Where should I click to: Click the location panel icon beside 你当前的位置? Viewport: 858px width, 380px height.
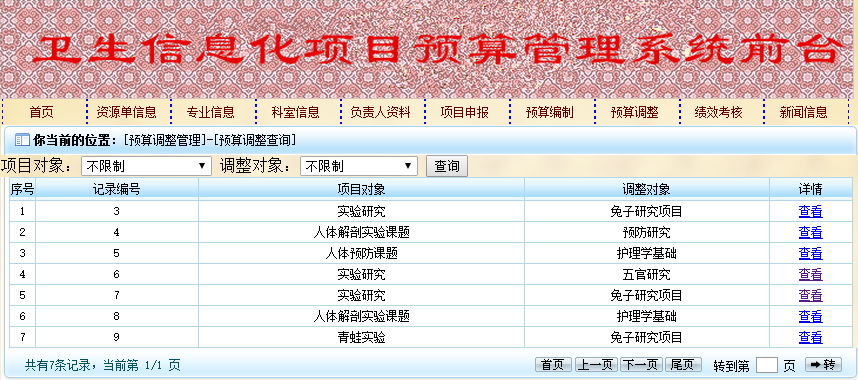[x=22, y=141]
